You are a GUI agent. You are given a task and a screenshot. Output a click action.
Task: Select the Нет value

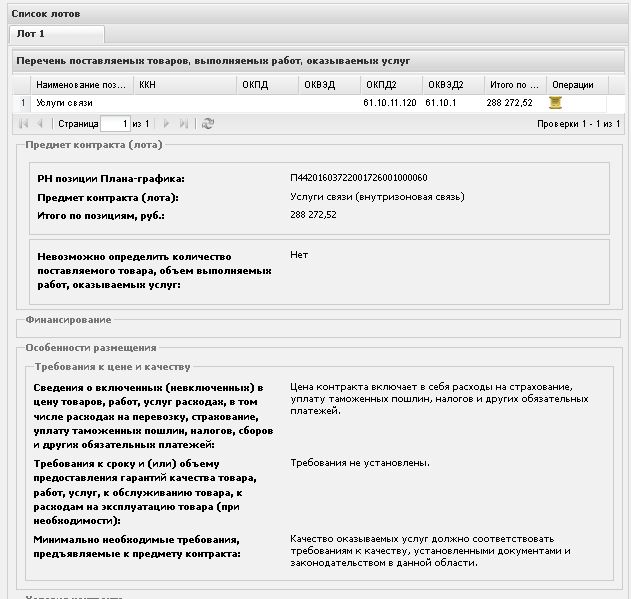click(x=299, y=255)
